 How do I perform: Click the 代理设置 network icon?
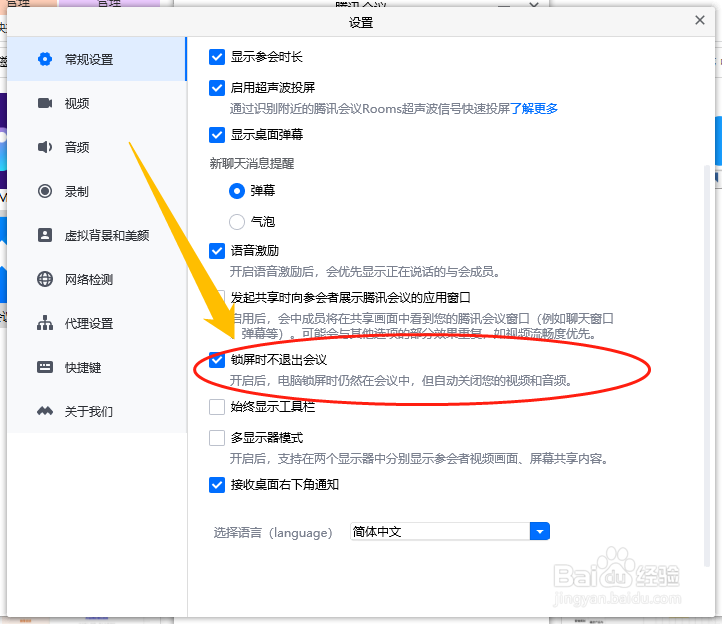pos(45,323)
